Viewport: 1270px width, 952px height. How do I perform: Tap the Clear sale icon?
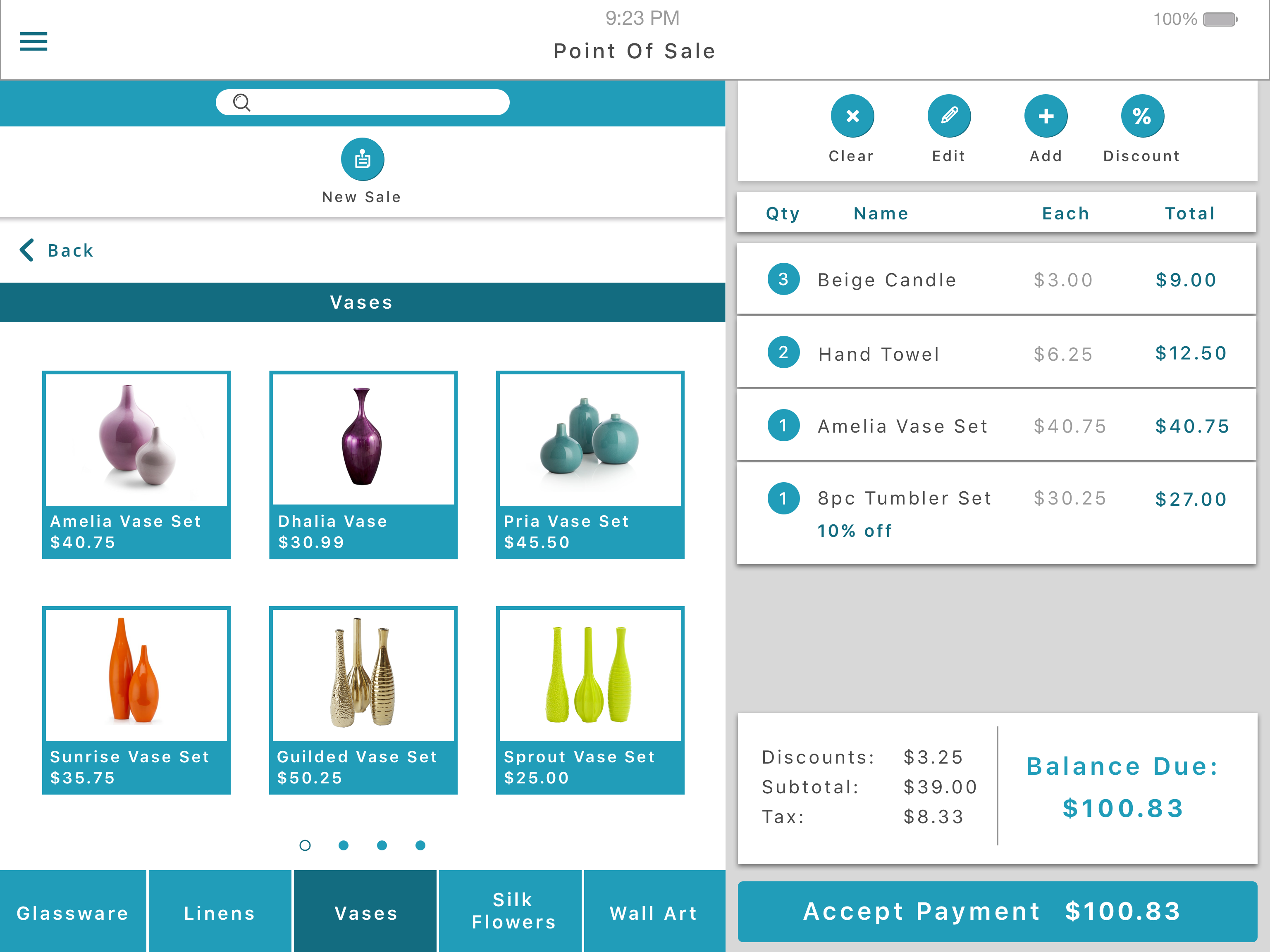(852, 116)
